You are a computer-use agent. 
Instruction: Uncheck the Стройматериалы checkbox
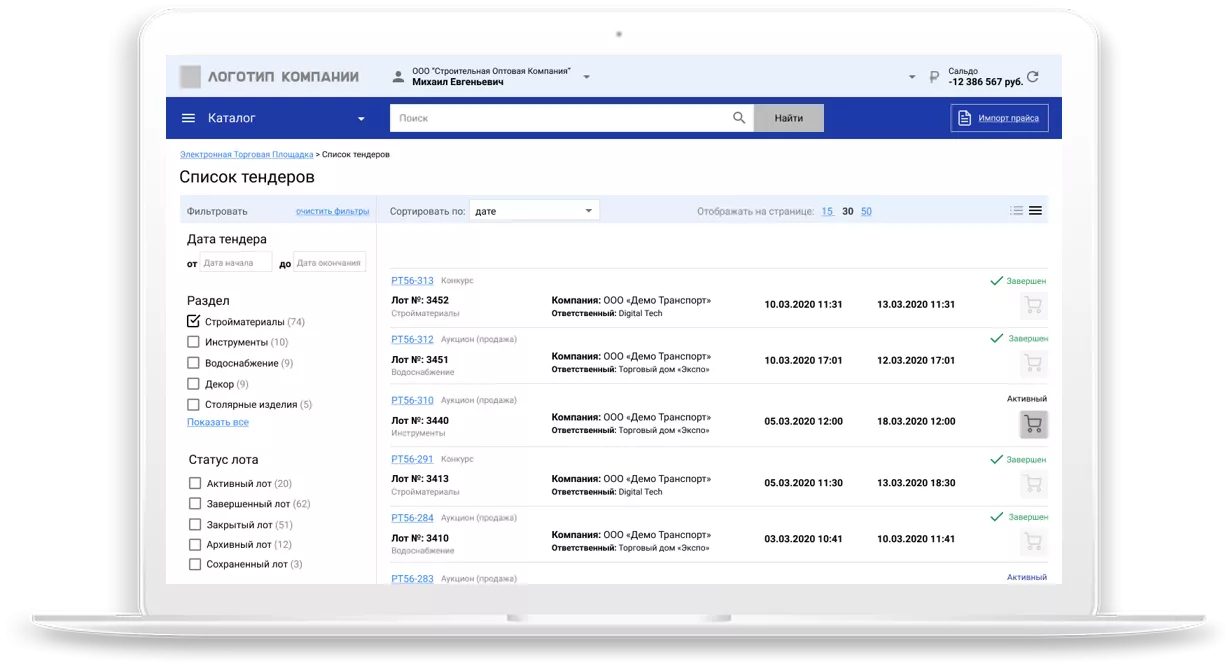click(194, 322)
